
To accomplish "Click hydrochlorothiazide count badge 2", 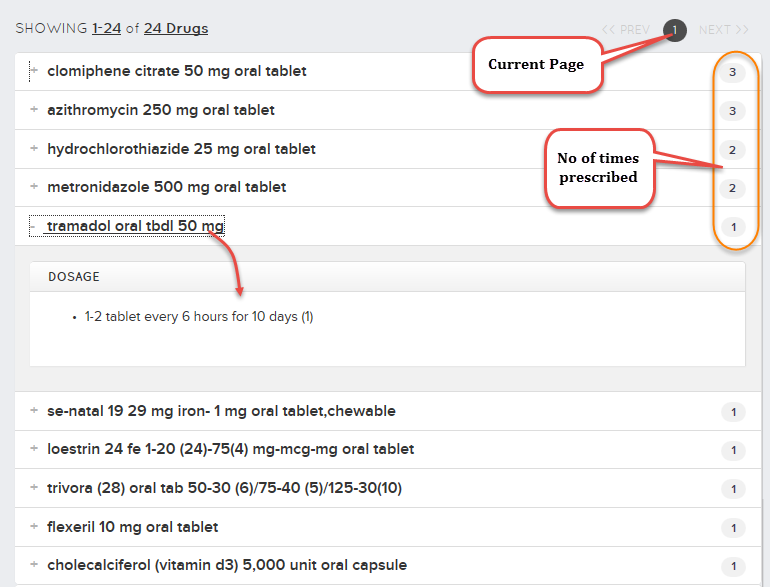I will 732,150.
